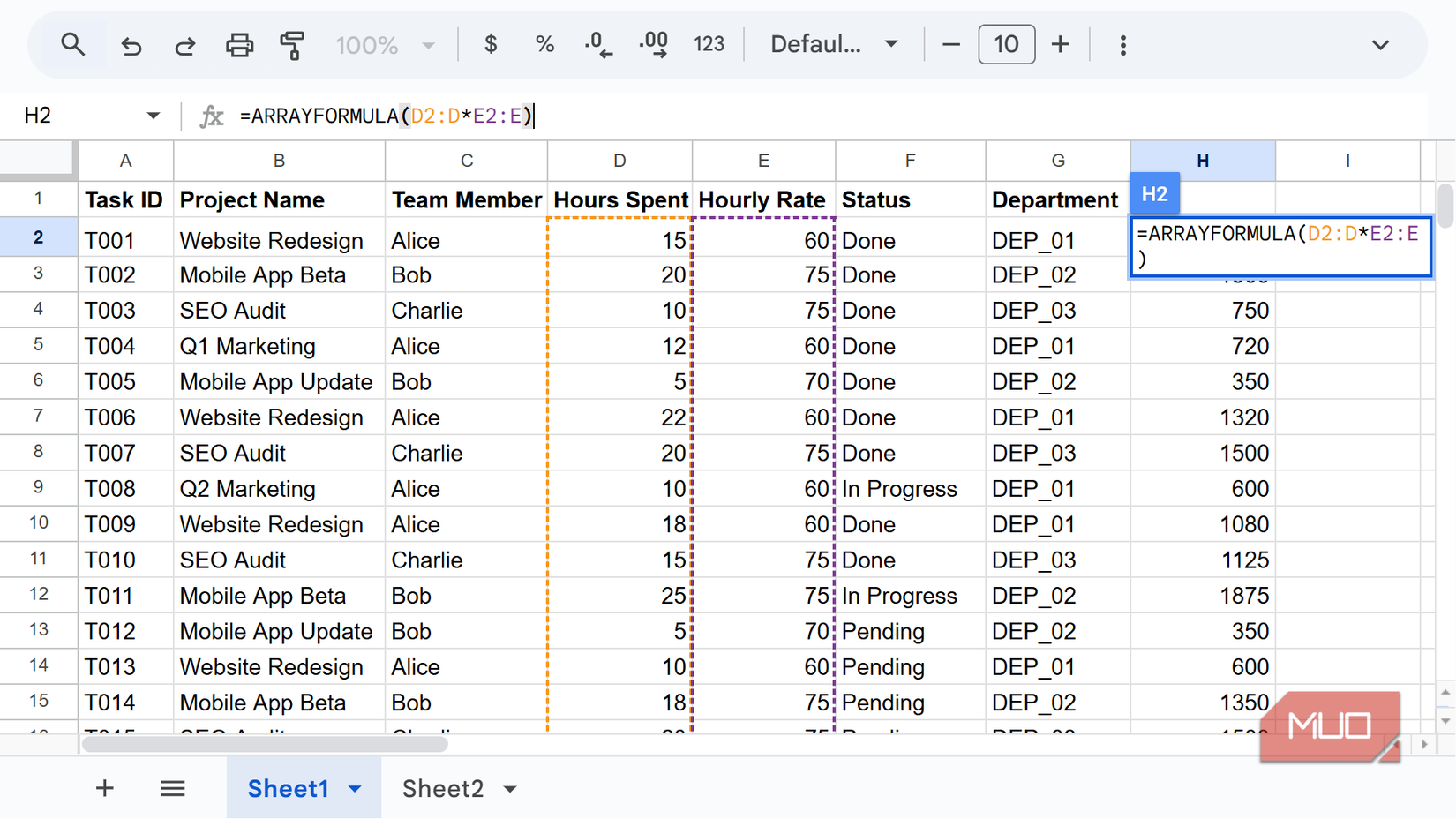The image size is (1456, 819).
Task: Redo the last action
Action: click(x=185, y=44)
